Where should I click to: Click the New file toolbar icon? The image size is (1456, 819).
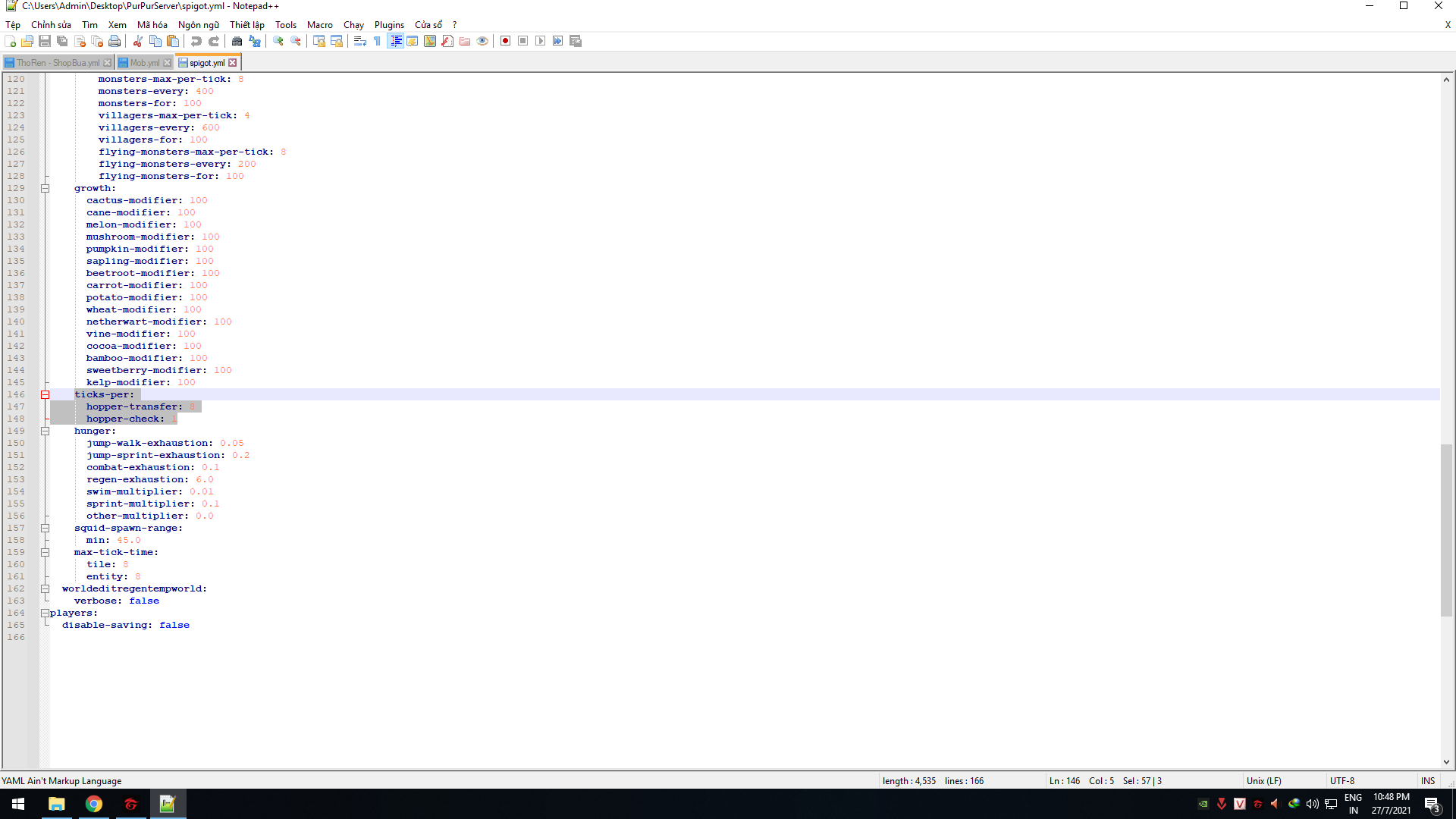point(10,41)
